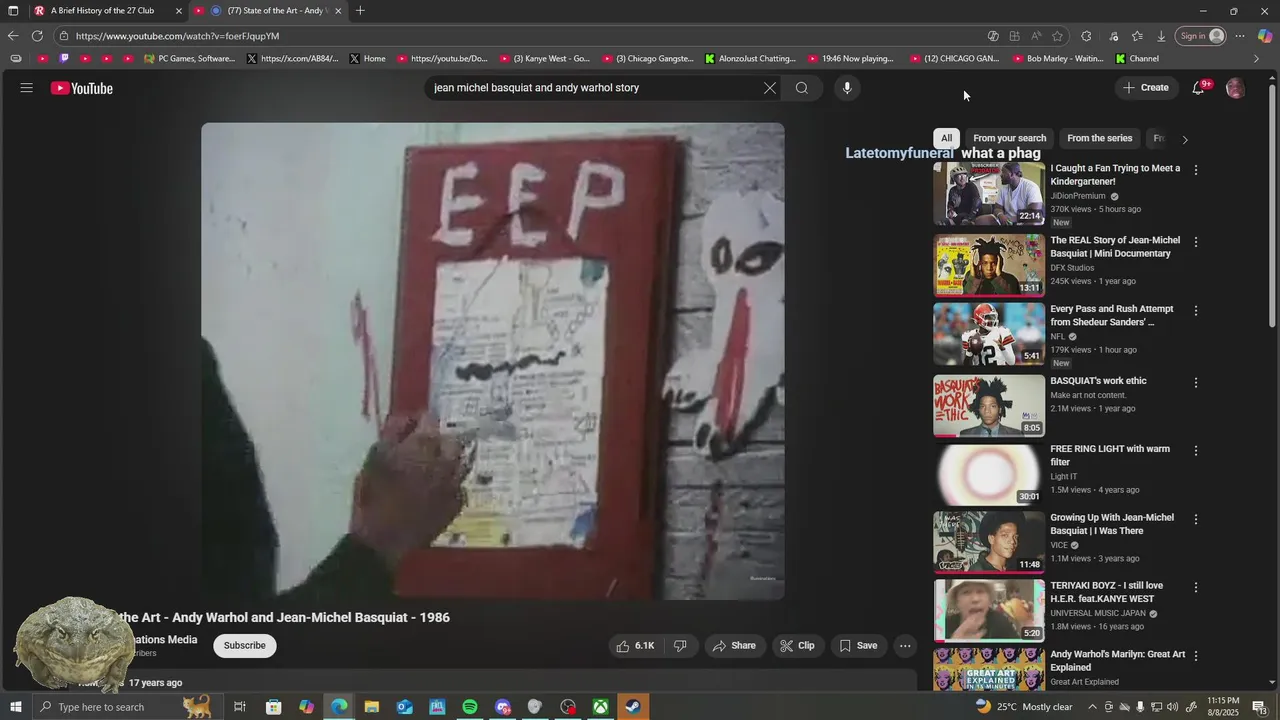1280x720 pixels.
Task: Open Kanye West bookmark
Action: [545, 59]
